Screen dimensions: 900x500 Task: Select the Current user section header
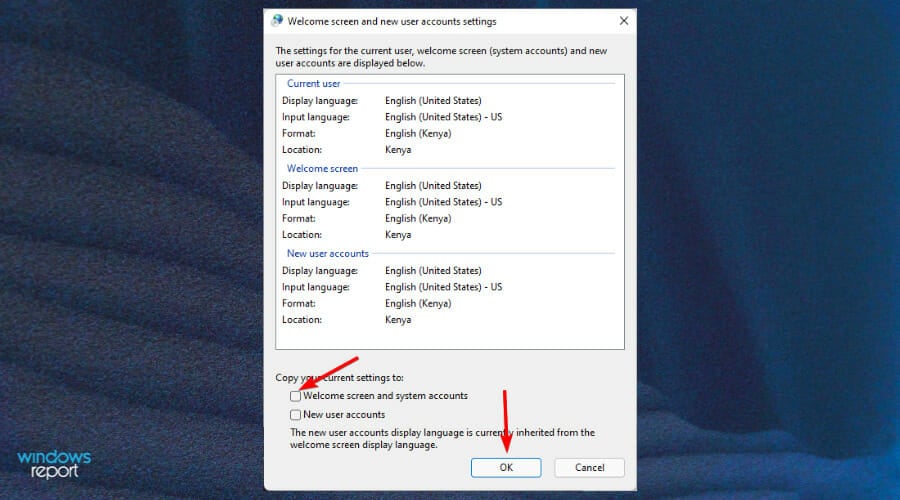click(x=313, y=84)
